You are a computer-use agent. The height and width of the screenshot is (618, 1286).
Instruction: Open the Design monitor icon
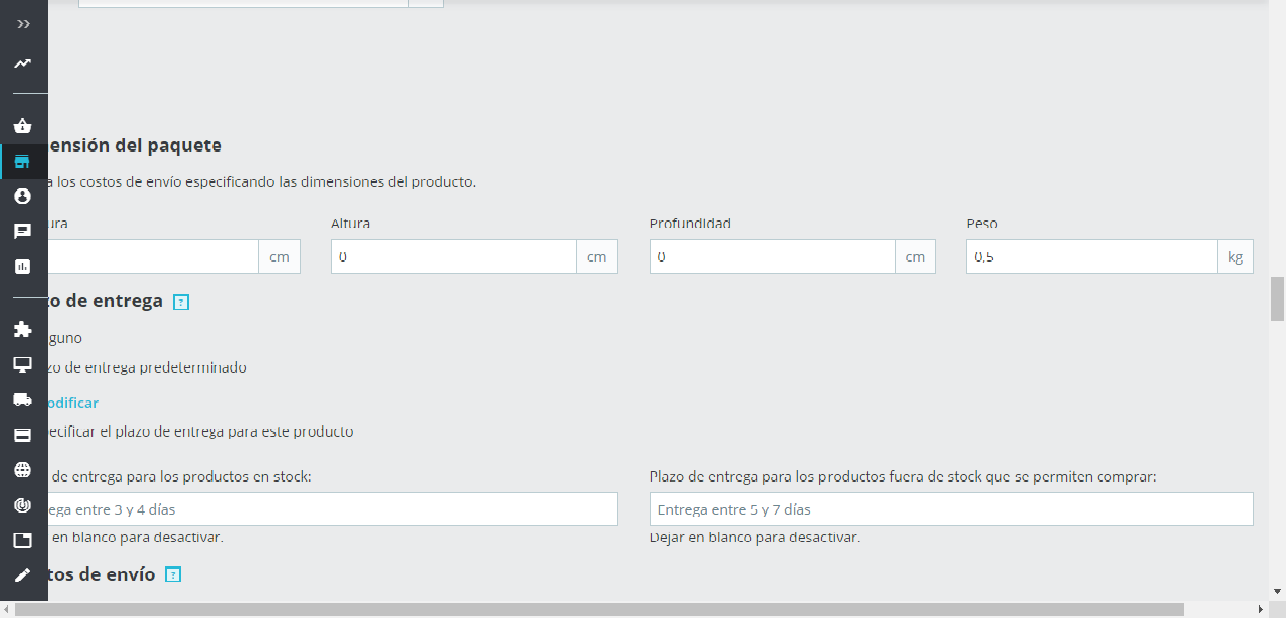(23, 365)
